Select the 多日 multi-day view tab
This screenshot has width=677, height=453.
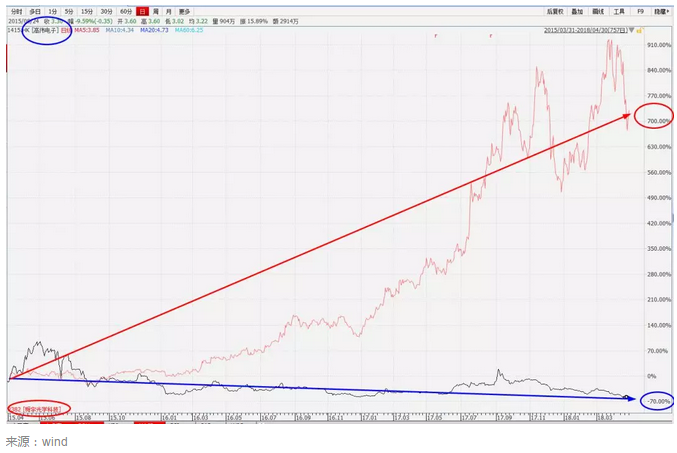35,11
